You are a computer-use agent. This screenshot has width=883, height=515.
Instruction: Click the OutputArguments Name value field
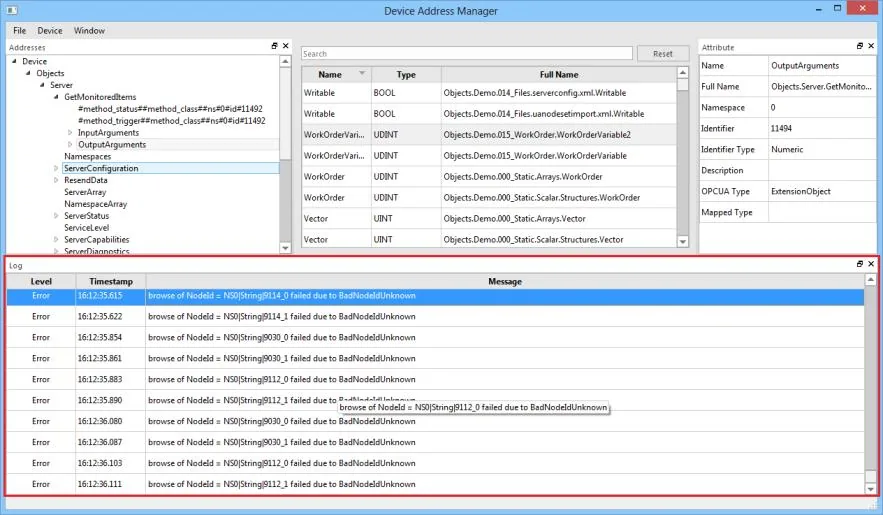(x=823, y=65)
